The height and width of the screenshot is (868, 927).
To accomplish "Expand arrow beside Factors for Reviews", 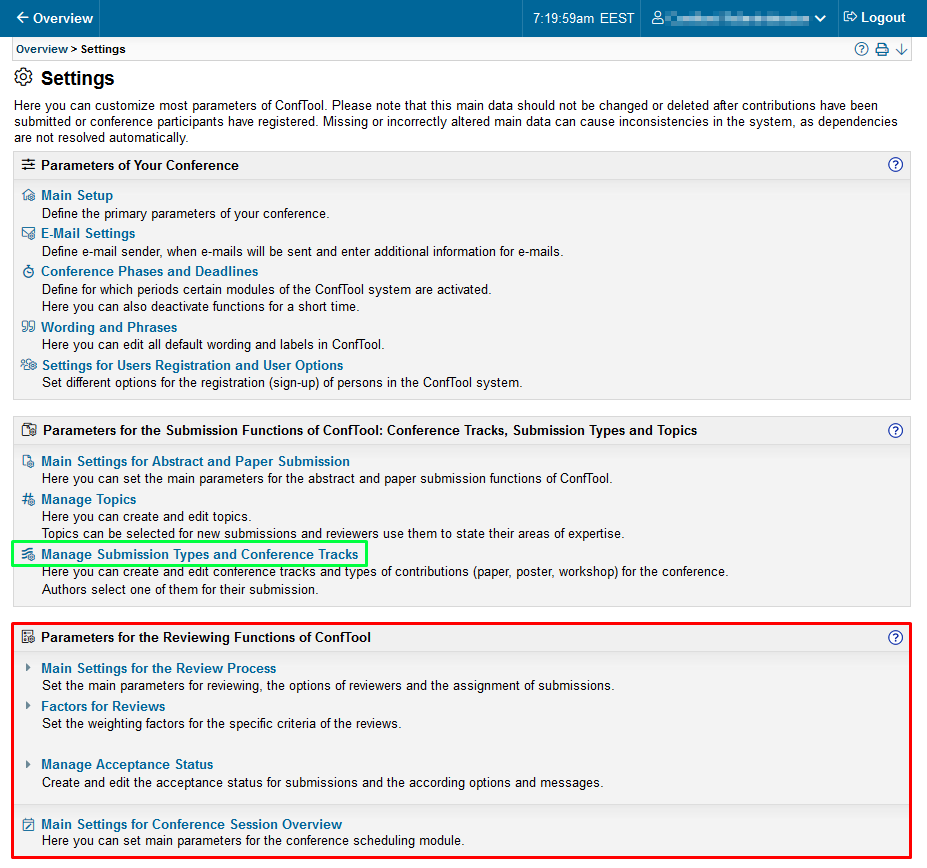I will point(28,705).
